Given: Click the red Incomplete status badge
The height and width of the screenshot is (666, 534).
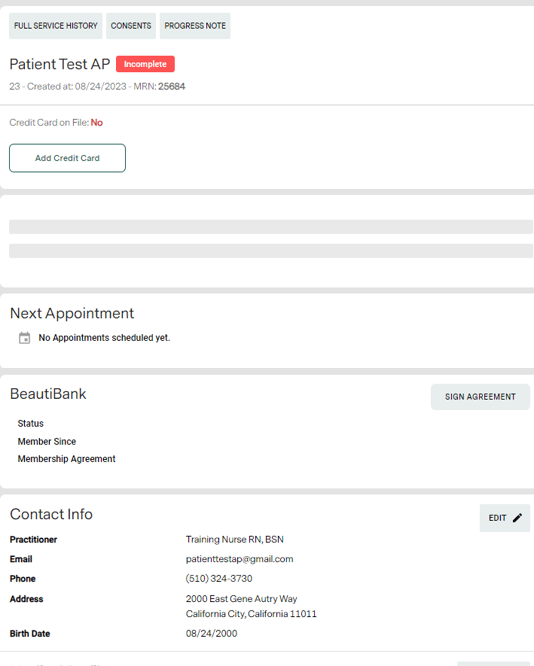Looking at the screenshot, I should point(145,64).
